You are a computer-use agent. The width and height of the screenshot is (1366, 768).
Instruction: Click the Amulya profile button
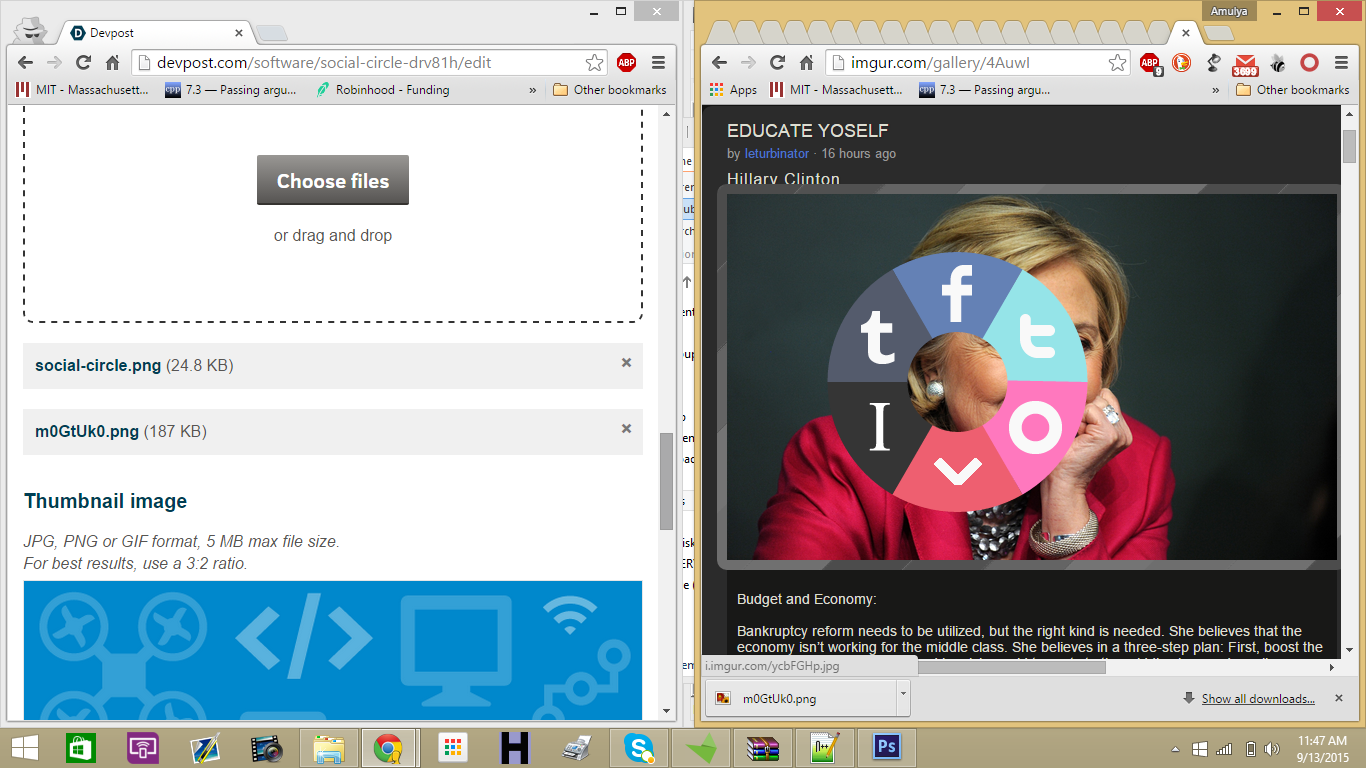coord(1227,10)
